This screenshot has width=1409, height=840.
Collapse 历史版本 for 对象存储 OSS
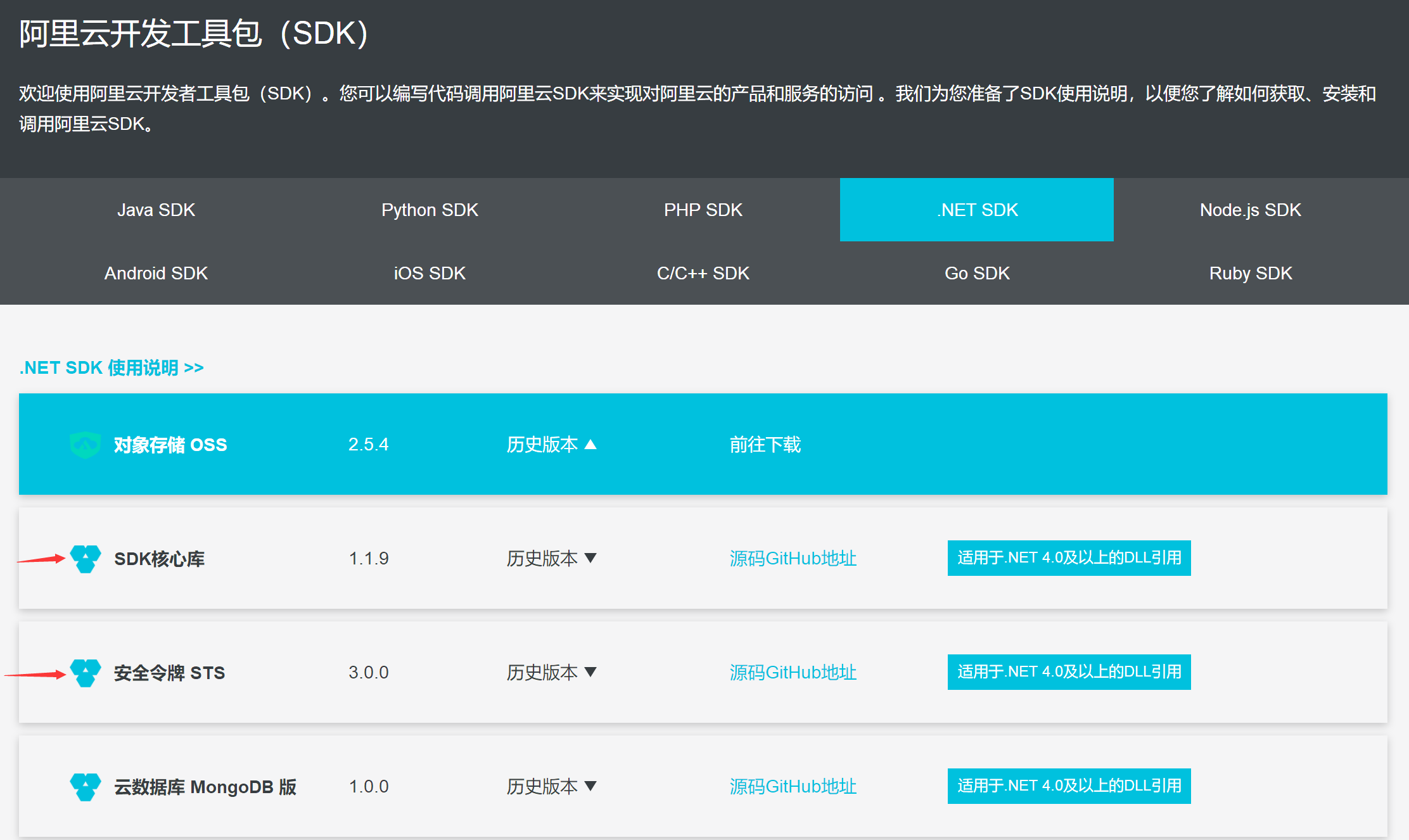pos(551,445)
